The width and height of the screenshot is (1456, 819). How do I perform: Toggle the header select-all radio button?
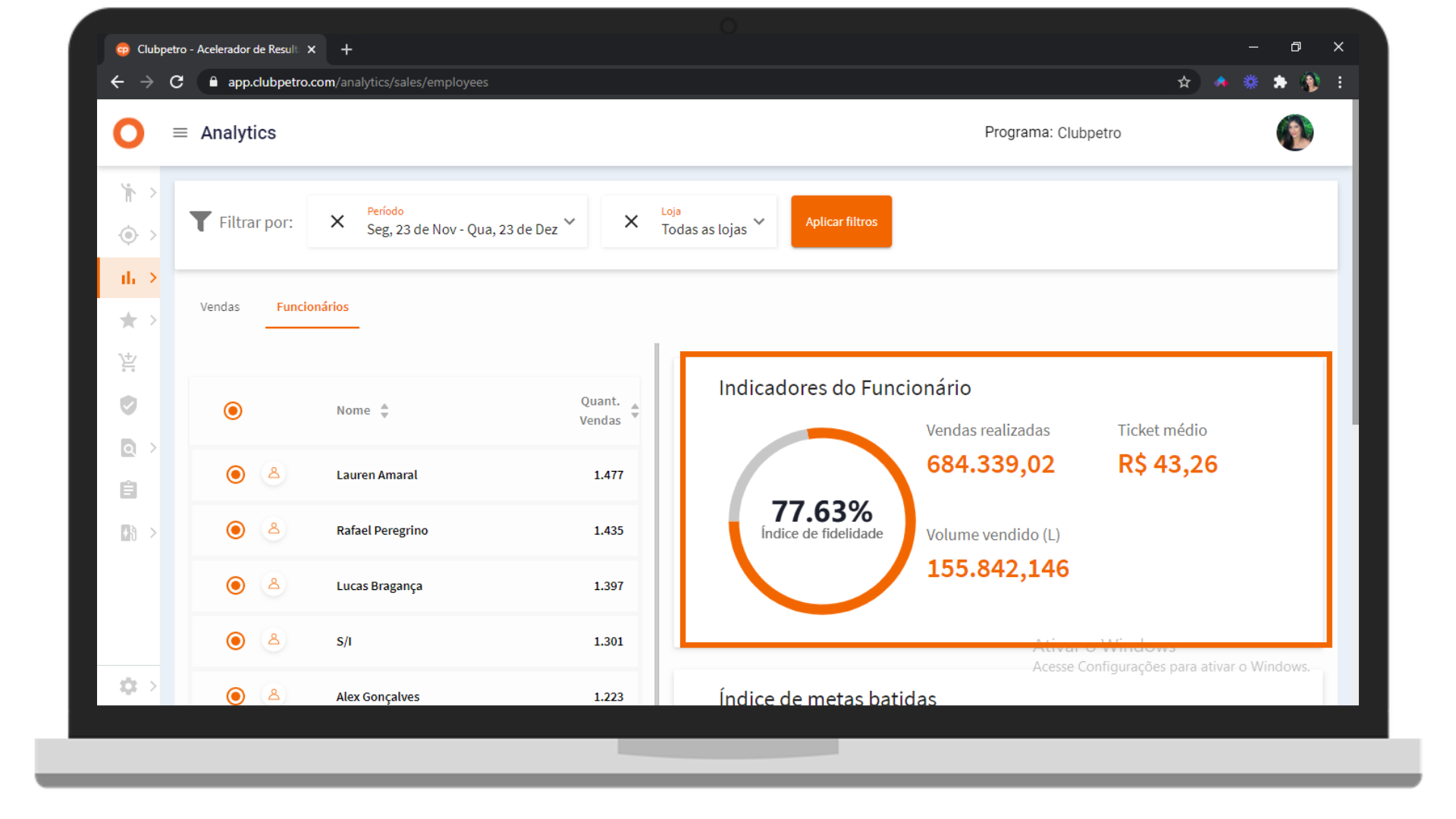pos(233,410)
